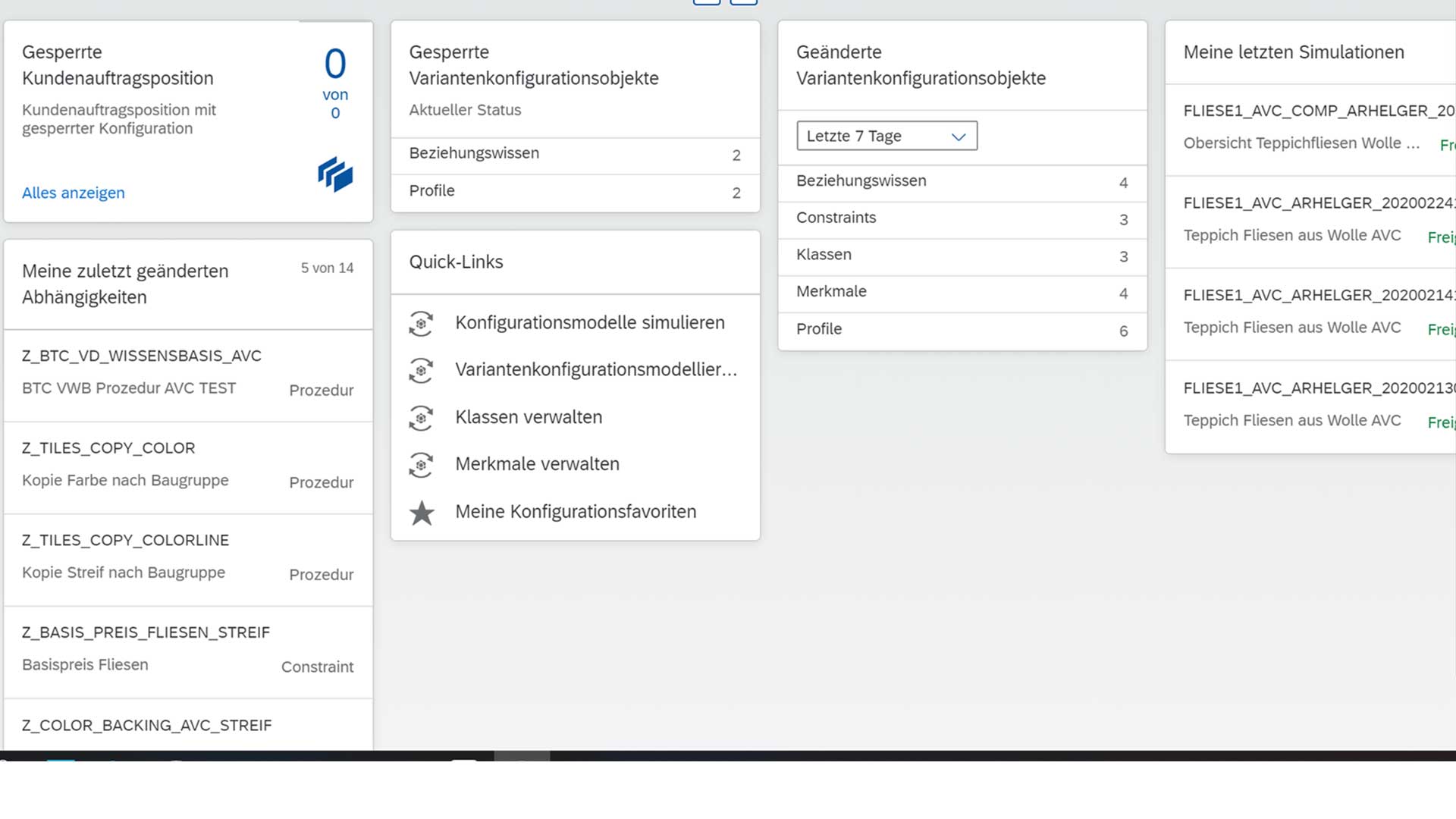The image size is (1456, 819).
Task: Click the dropdown chevron arrow in Geänderte card
Action: (959, 136)
